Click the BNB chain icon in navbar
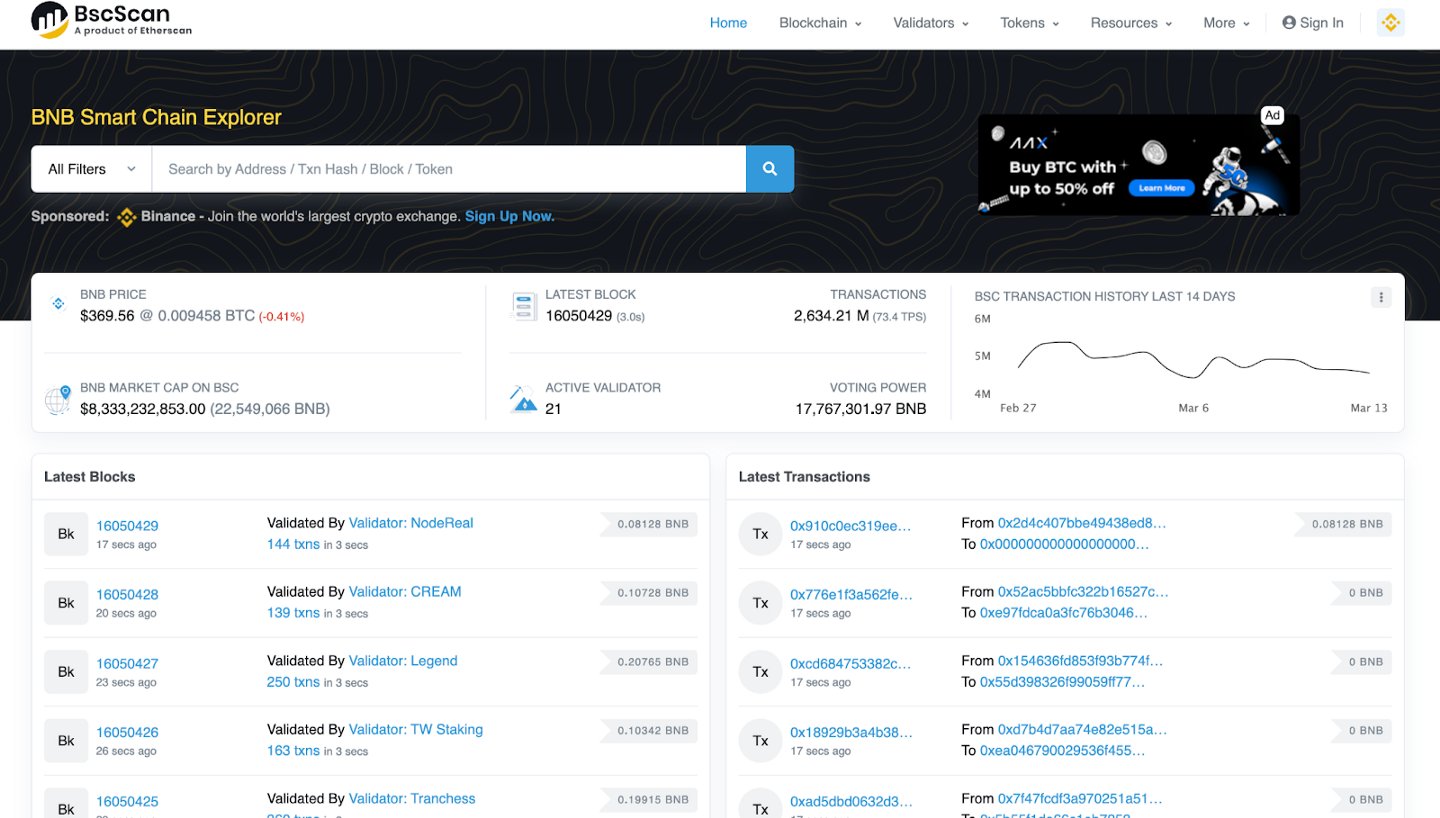The width and height of the screenshot is (1440, 818). click(x=1391, y=22)
